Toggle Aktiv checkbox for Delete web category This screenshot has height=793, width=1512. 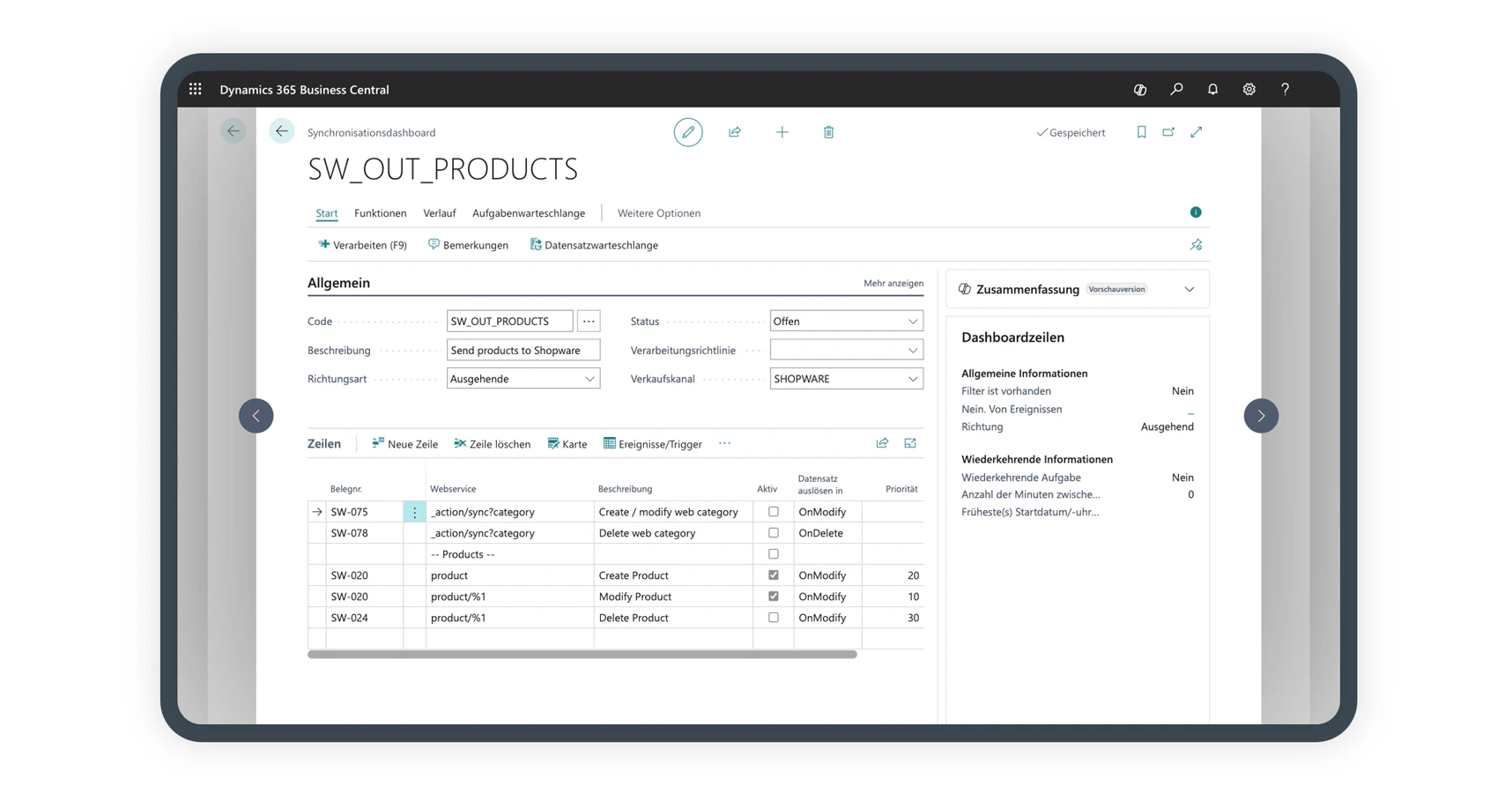(x=774, y=533)
